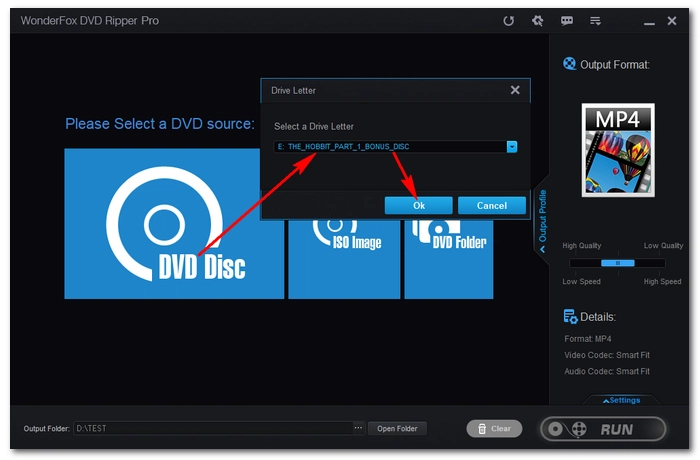Expand the Output Profile side tab
This screenshot has width=700, height=460.
point(542,220)
